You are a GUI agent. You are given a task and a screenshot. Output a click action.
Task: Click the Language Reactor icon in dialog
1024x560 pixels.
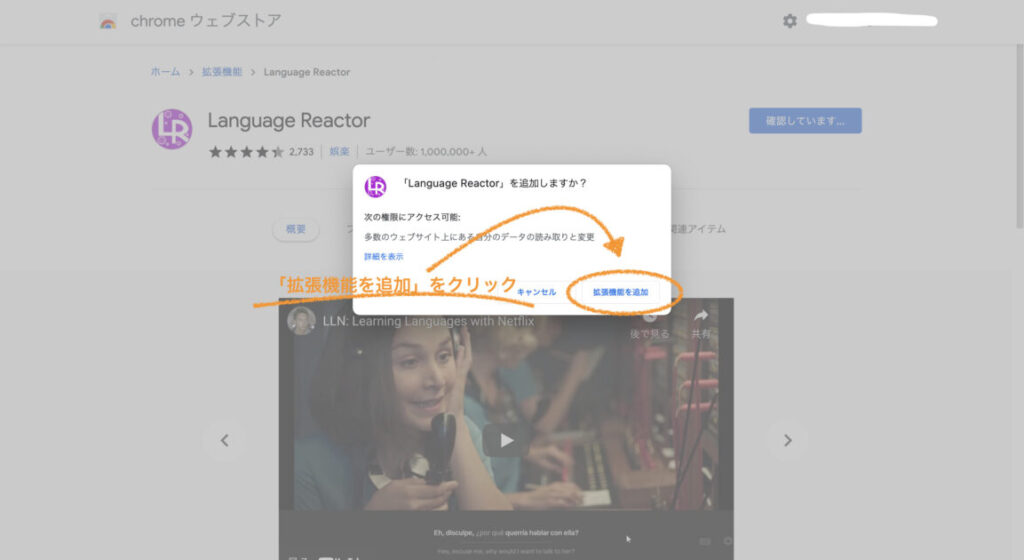(376, 186)
